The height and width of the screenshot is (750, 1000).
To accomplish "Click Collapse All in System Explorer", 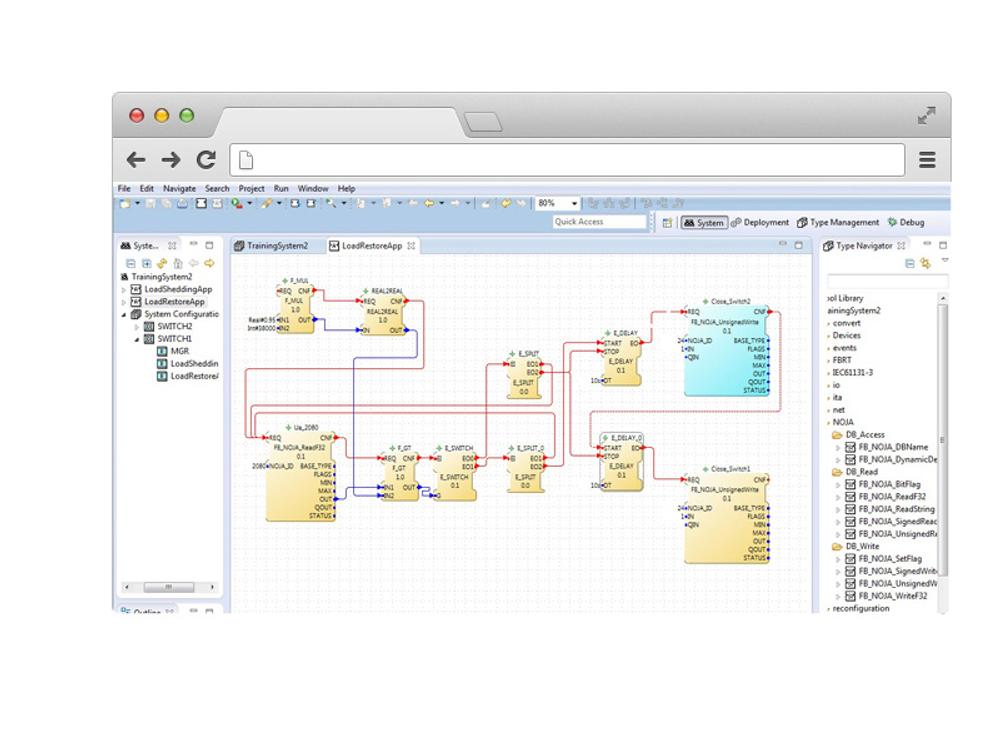I will coord(130,263).
